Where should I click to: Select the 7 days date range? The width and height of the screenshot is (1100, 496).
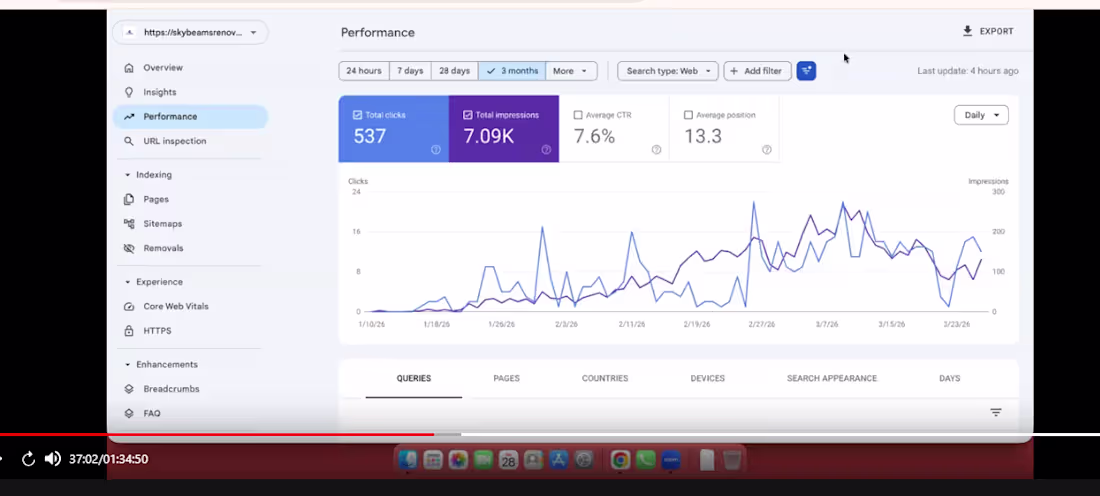click(410, 71)
